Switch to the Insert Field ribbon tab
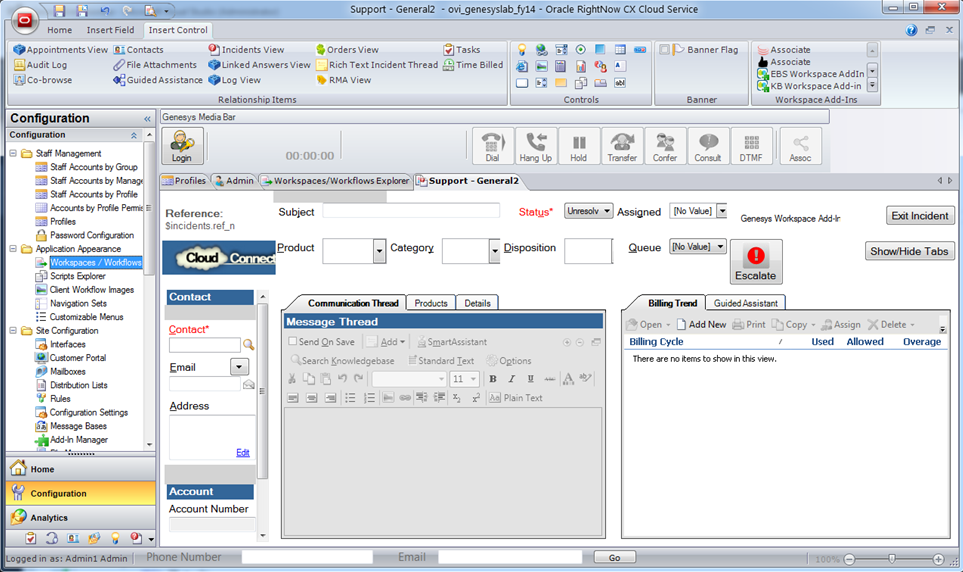Viewport: 963px width, 572px height. (110, 30)
